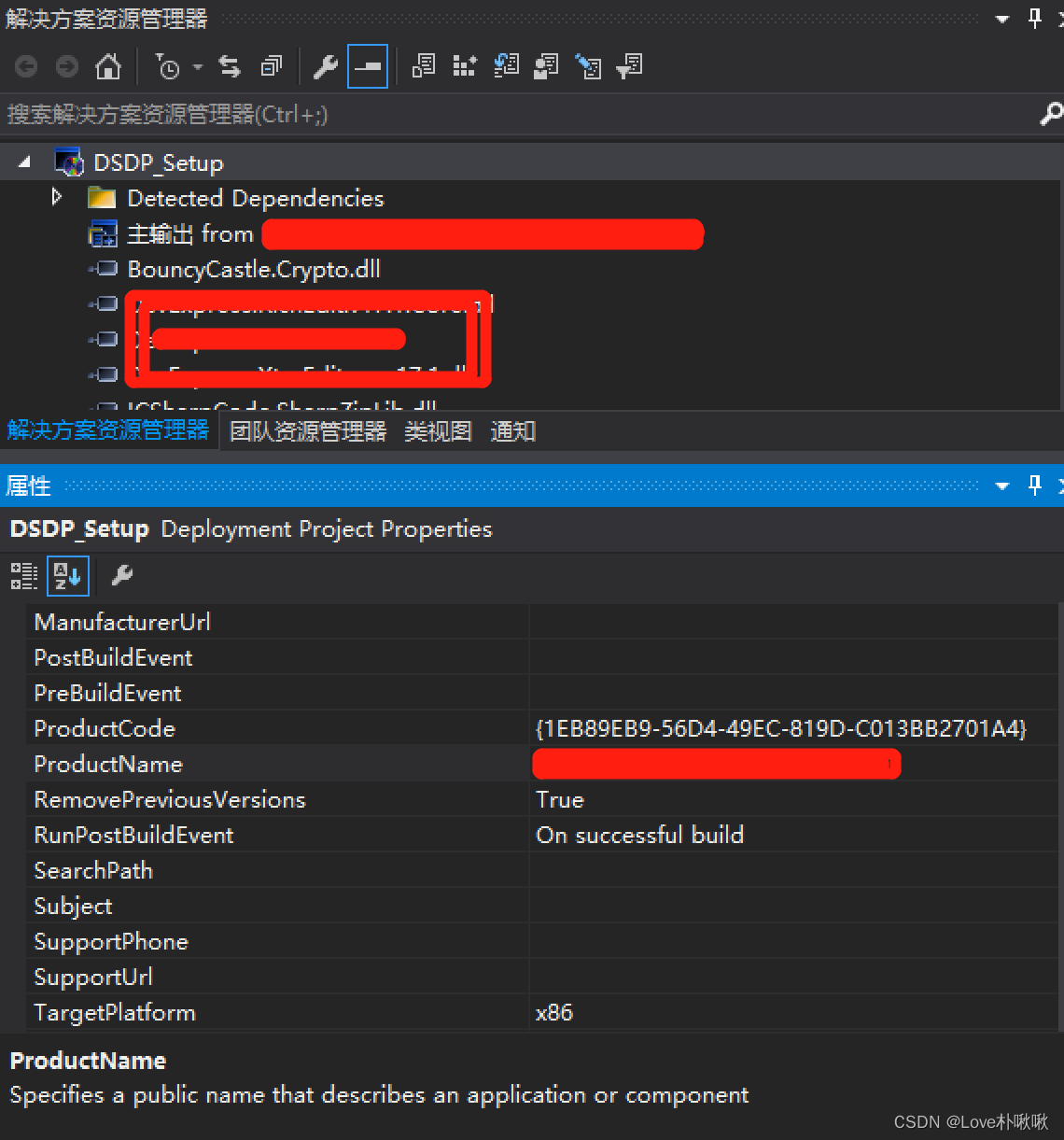The height and width of the screenshot is (1140, 1064).
Task: Select RunPostBuildEvent property name
Action: pos(133,836)
